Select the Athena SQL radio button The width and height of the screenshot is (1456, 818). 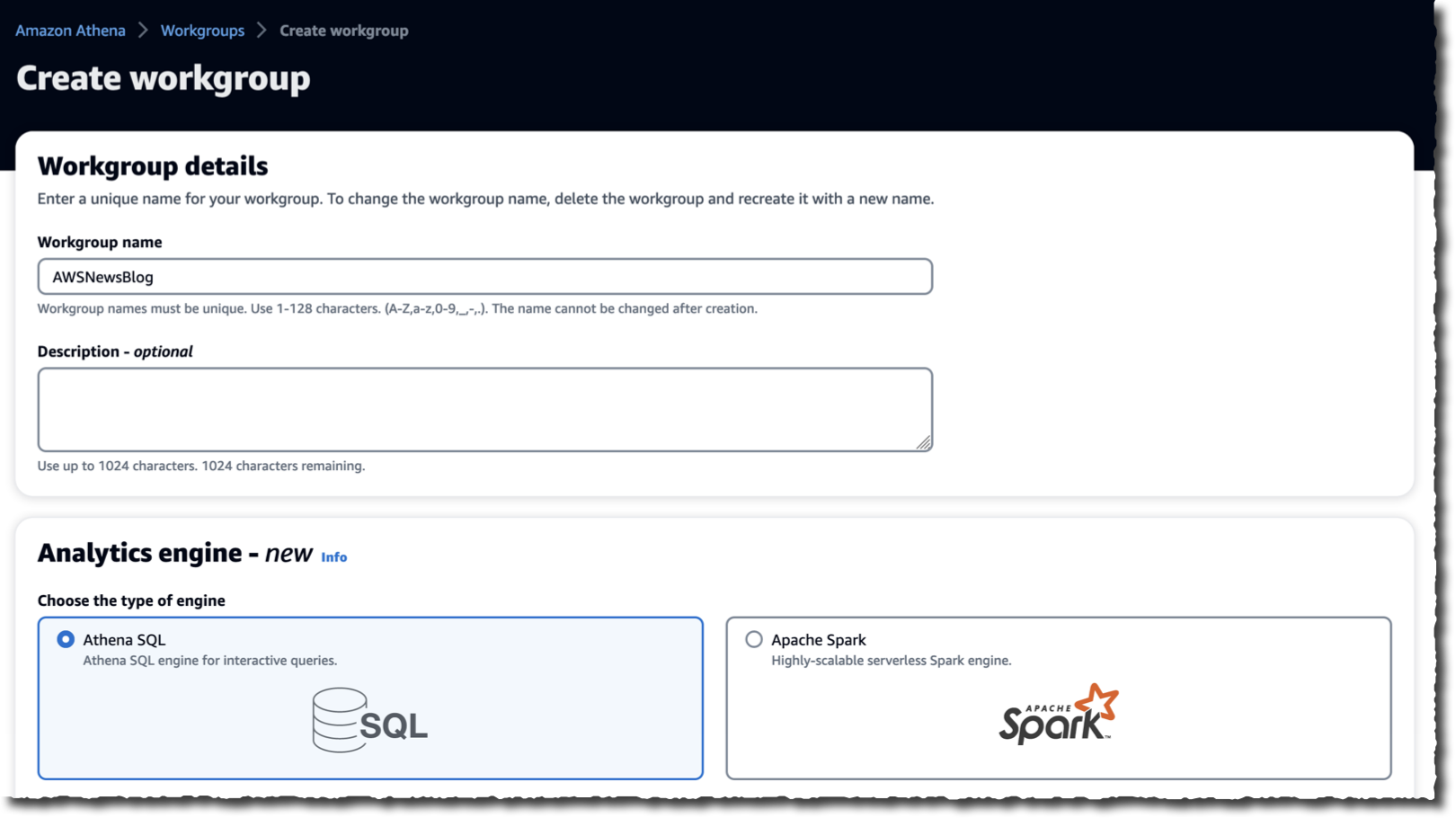coord(66,639)
